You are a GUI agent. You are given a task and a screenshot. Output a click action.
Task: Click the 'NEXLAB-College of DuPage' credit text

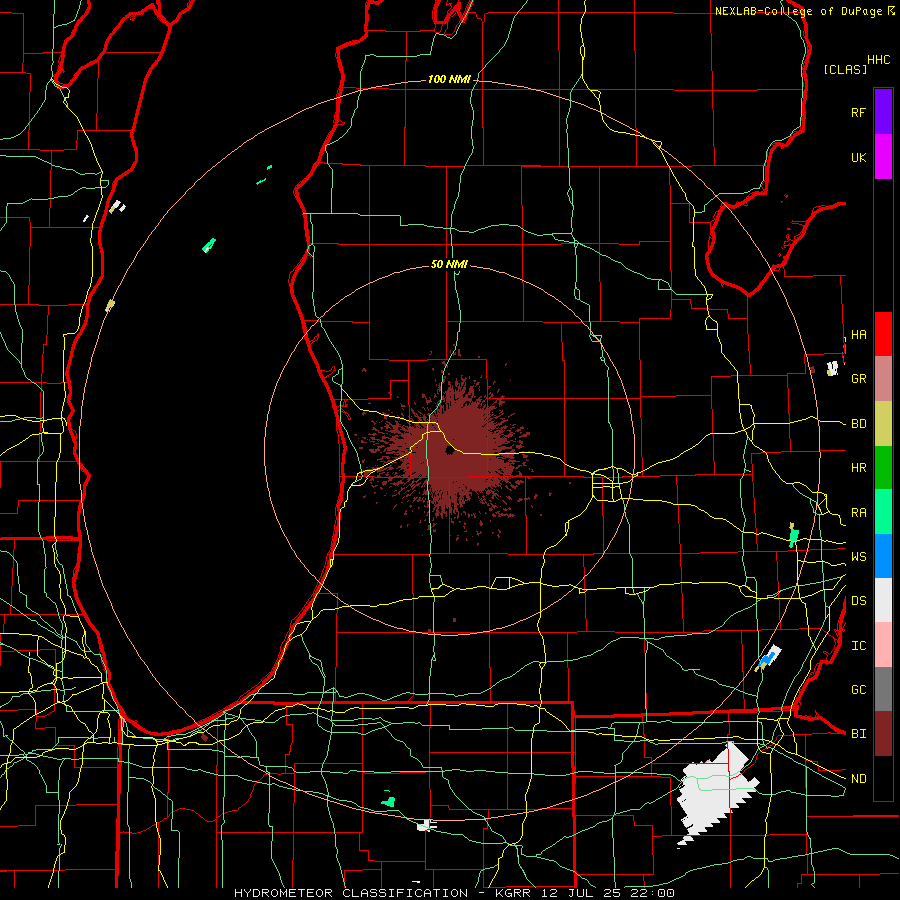coord(799,11)
